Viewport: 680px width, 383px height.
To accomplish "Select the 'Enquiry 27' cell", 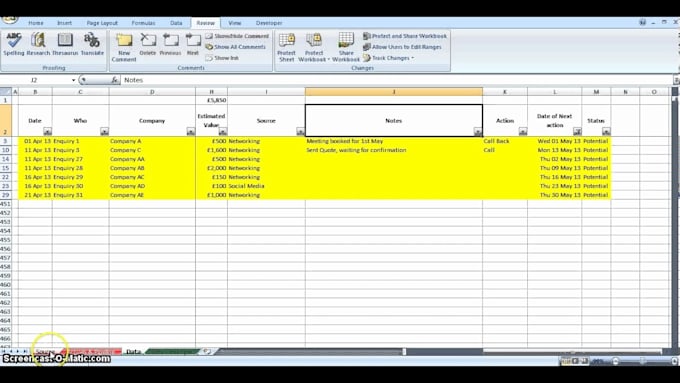I will click(x=81, y=159).
